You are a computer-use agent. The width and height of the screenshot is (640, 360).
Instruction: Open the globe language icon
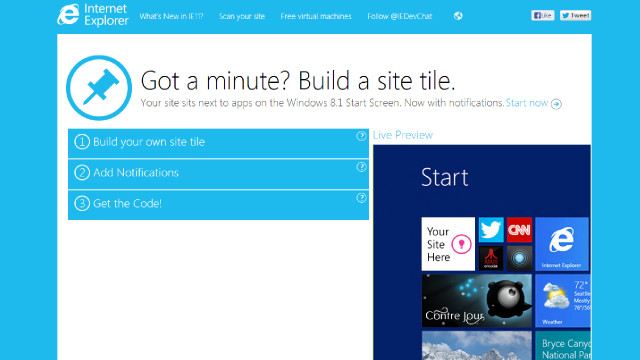(458, 16)
